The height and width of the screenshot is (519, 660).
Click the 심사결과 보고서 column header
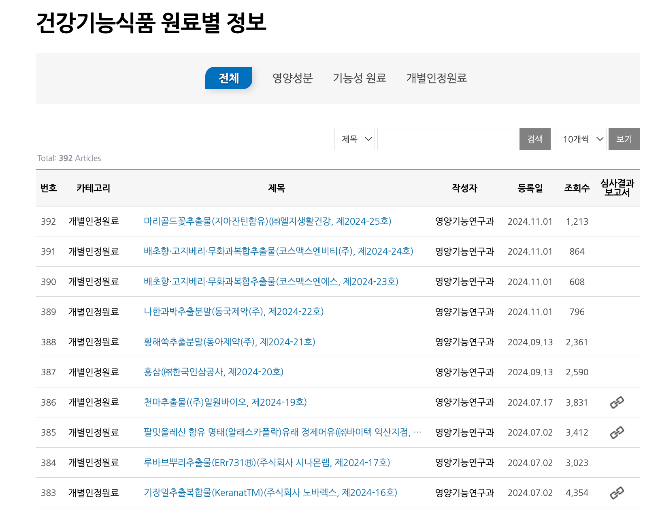pos(617,188)
